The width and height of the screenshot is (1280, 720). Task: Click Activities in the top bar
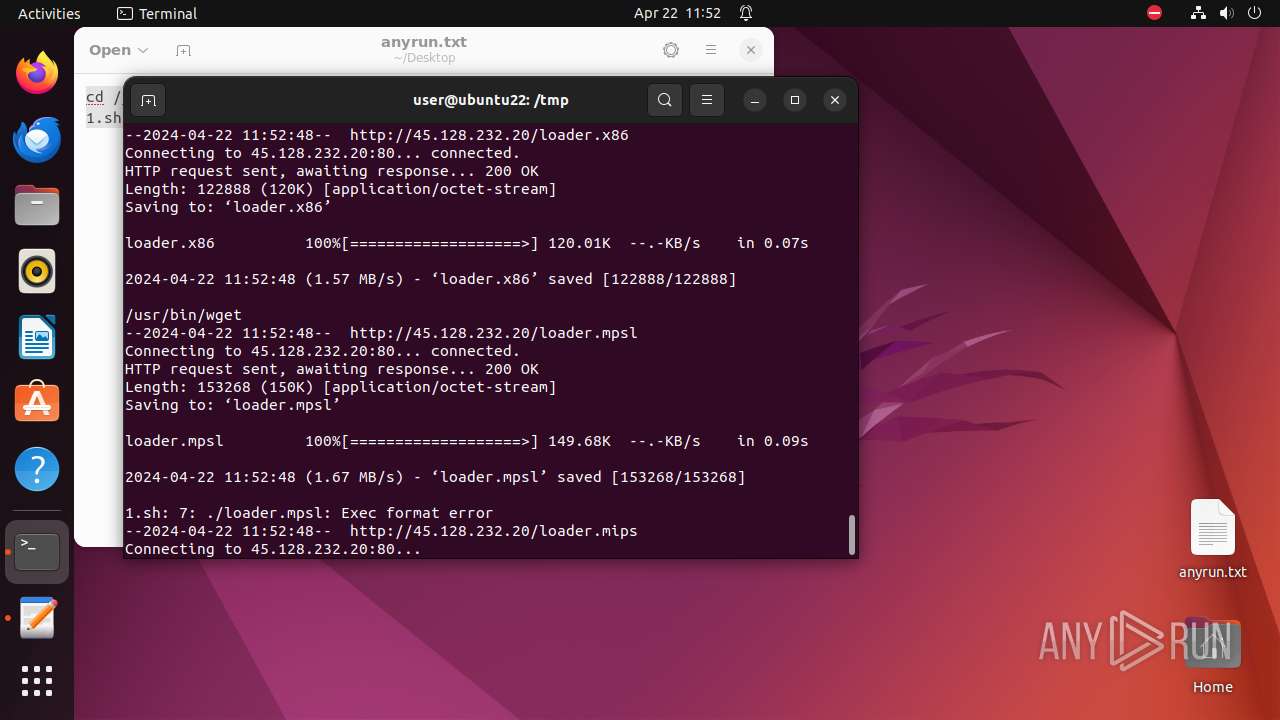(x=49, y=13)
